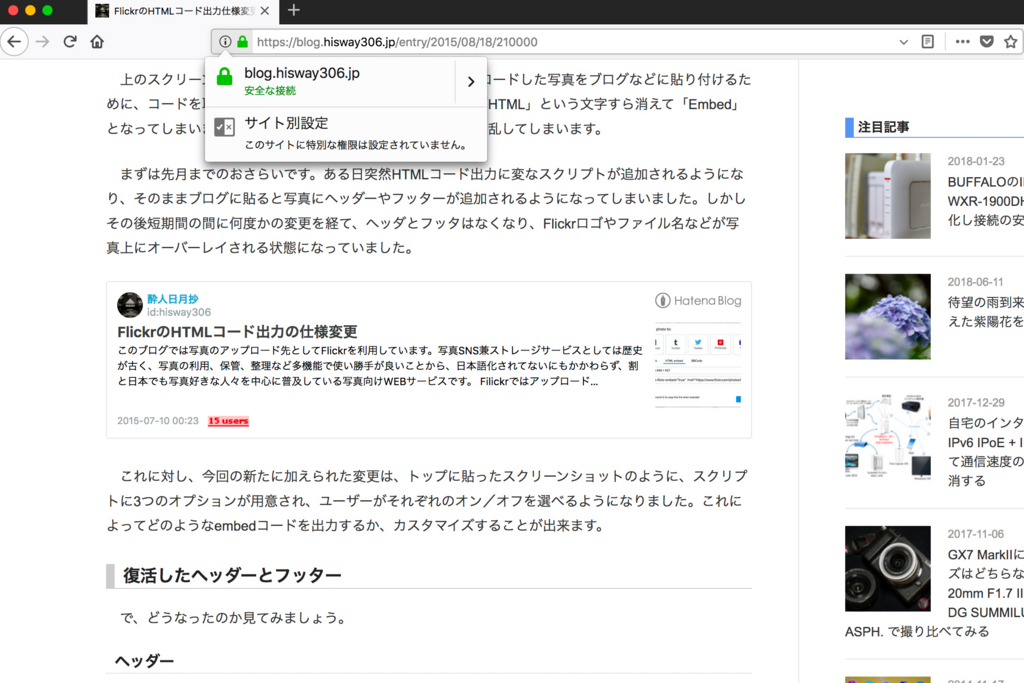Bookmark this page with the star
Screen dimensions: 1024x683
[x=1010, y=42]
